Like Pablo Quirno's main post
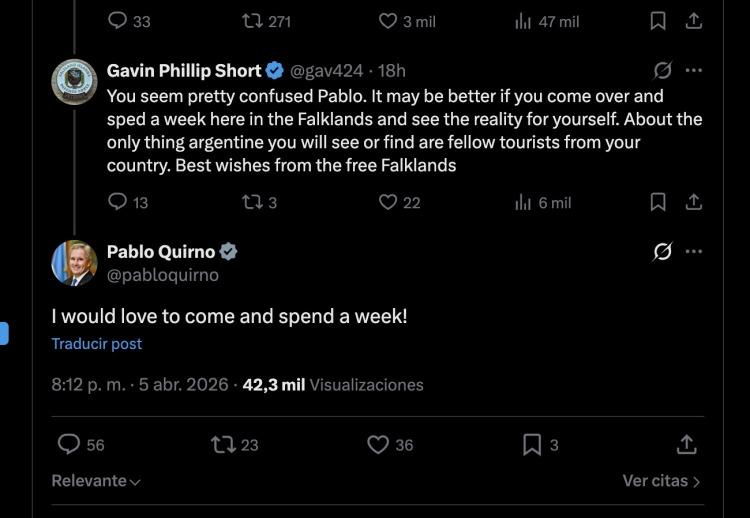This screenshot has height=518, width=750. coord(378,444)
